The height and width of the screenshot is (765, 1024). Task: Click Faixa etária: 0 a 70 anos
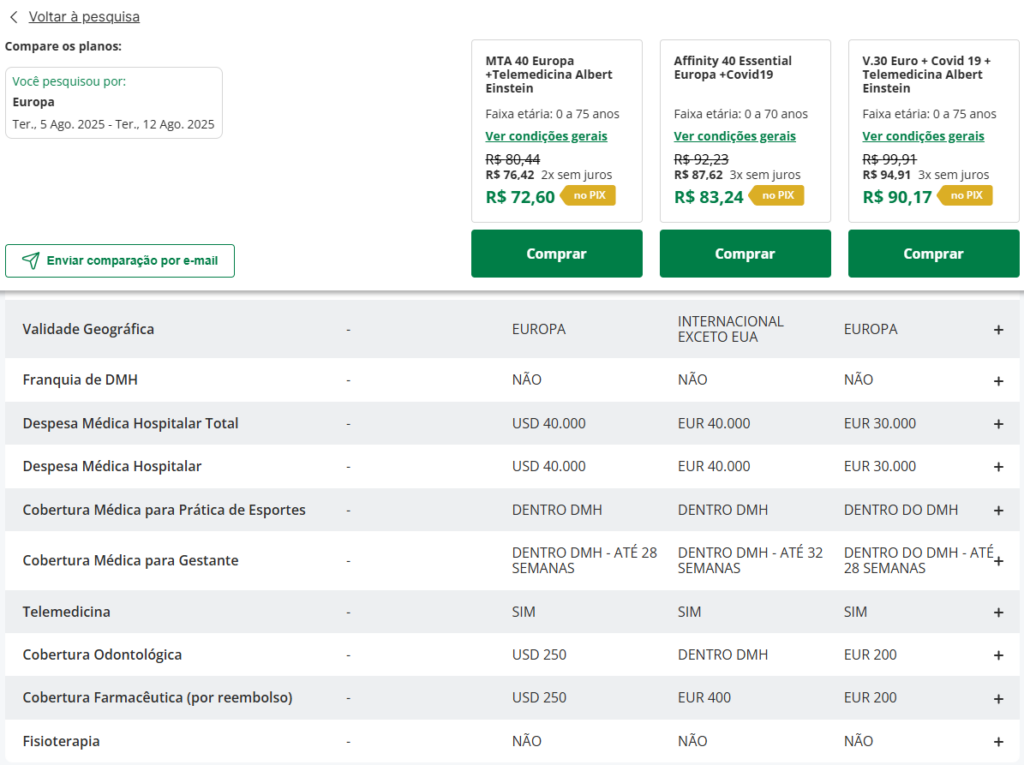pyautogui.click(x=741, y=114)
